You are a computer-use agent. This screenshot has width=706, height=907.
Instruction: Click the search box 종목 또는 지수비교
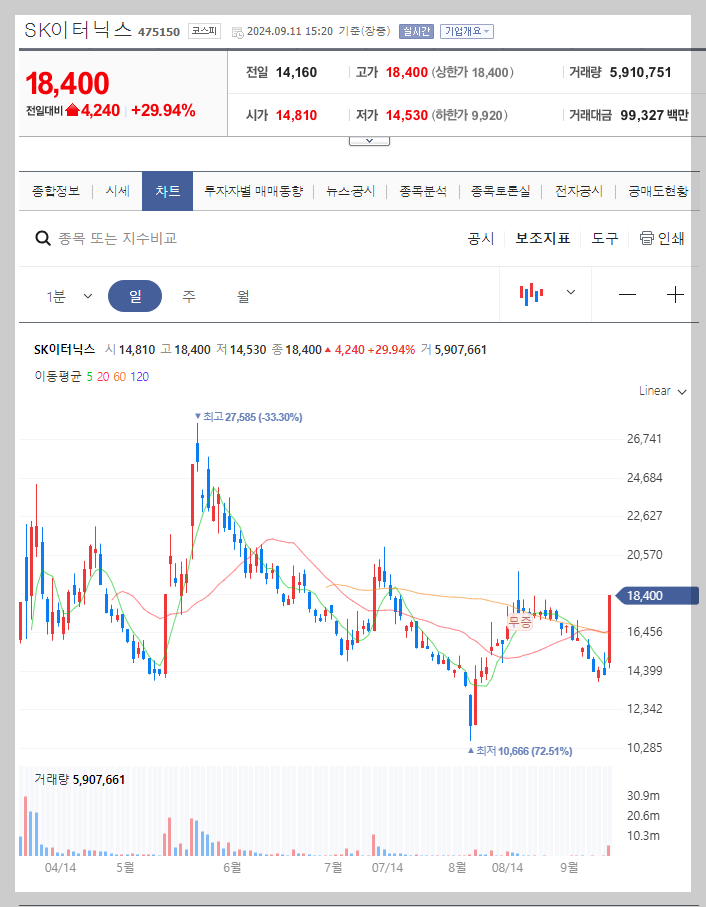(117, 238)
